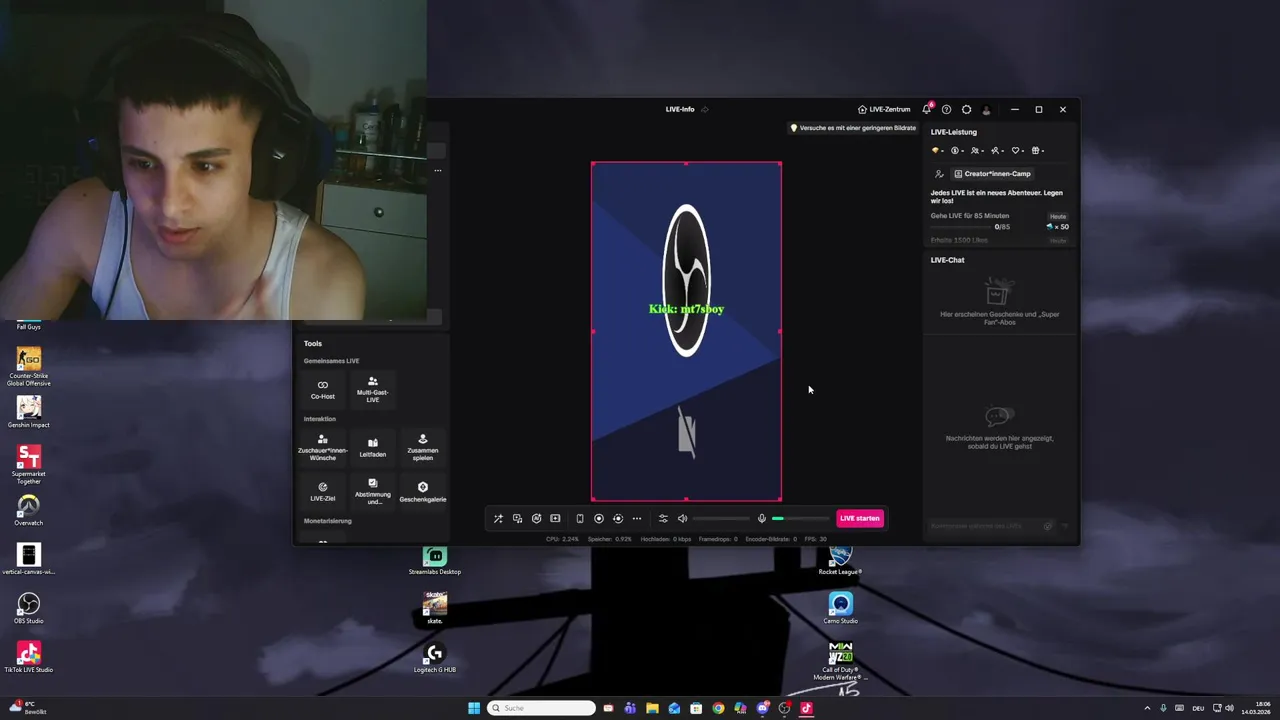Click the AI enhance toolbar icon
Viewport: 1280px width, 720px height.
[536, 518]
